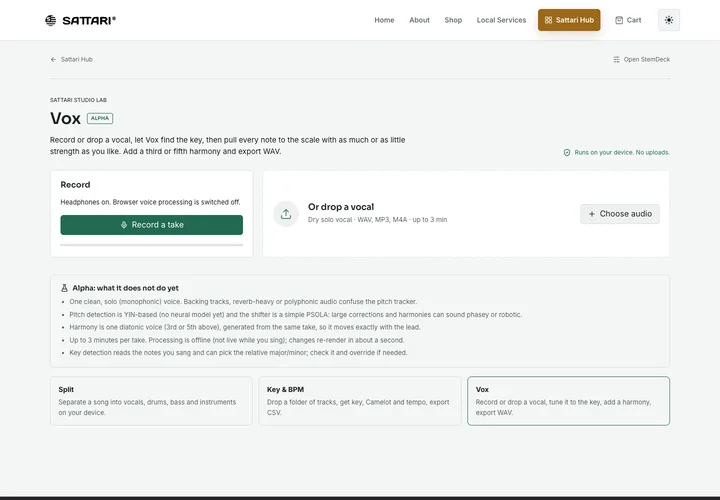Click the 'SATTARI STUDIO LAB' label
Image resolution: width=720 pixels, height=500 pixels.
coord(78,100)
